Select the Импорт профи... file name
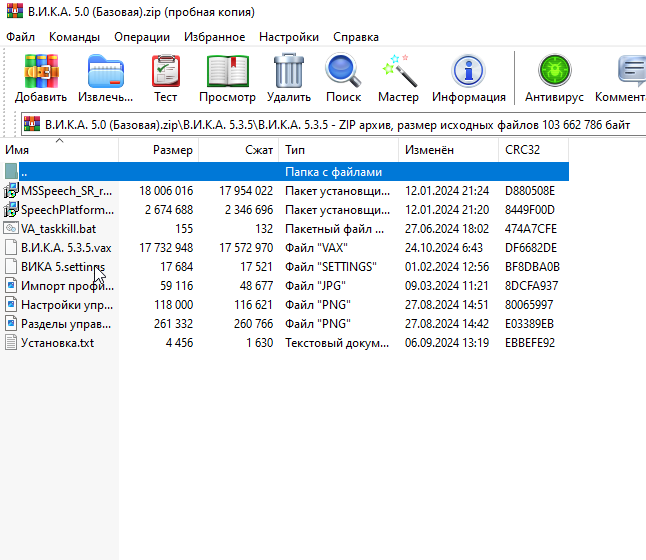 point(68,286)
